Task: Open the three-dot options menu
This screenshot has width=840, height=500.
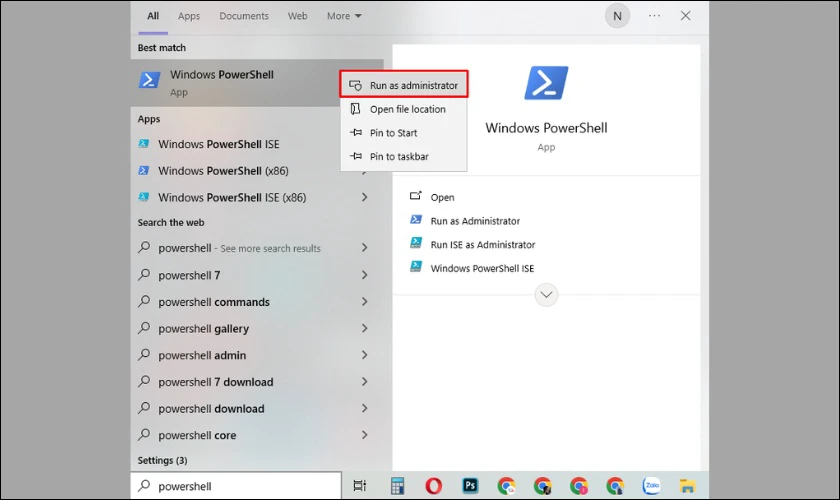Action: (654, 16)
